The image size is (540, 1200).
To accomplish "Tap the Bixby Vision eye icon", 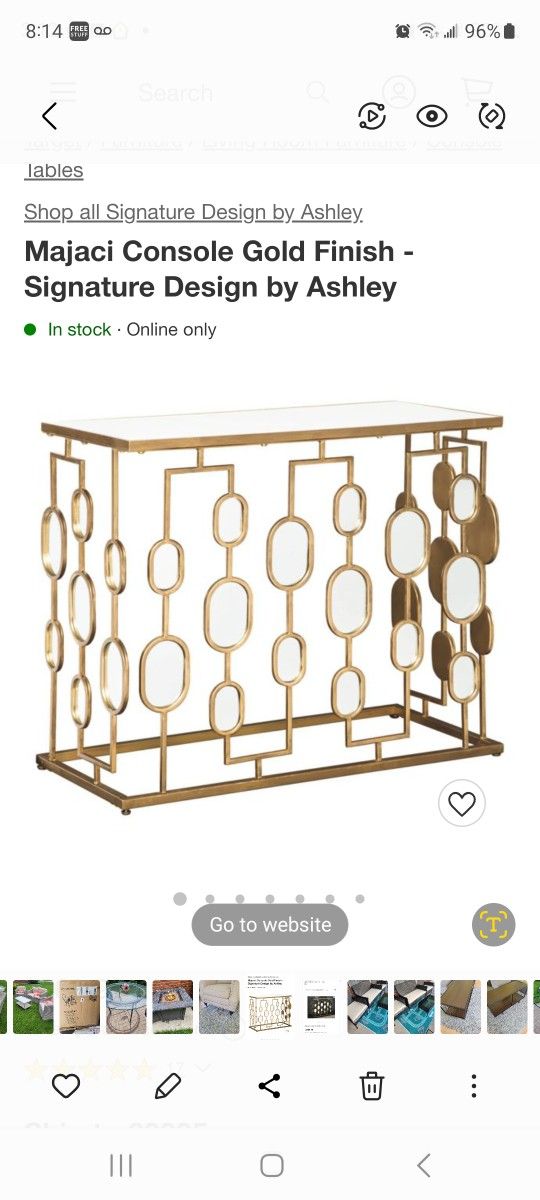I will (431, 116).
